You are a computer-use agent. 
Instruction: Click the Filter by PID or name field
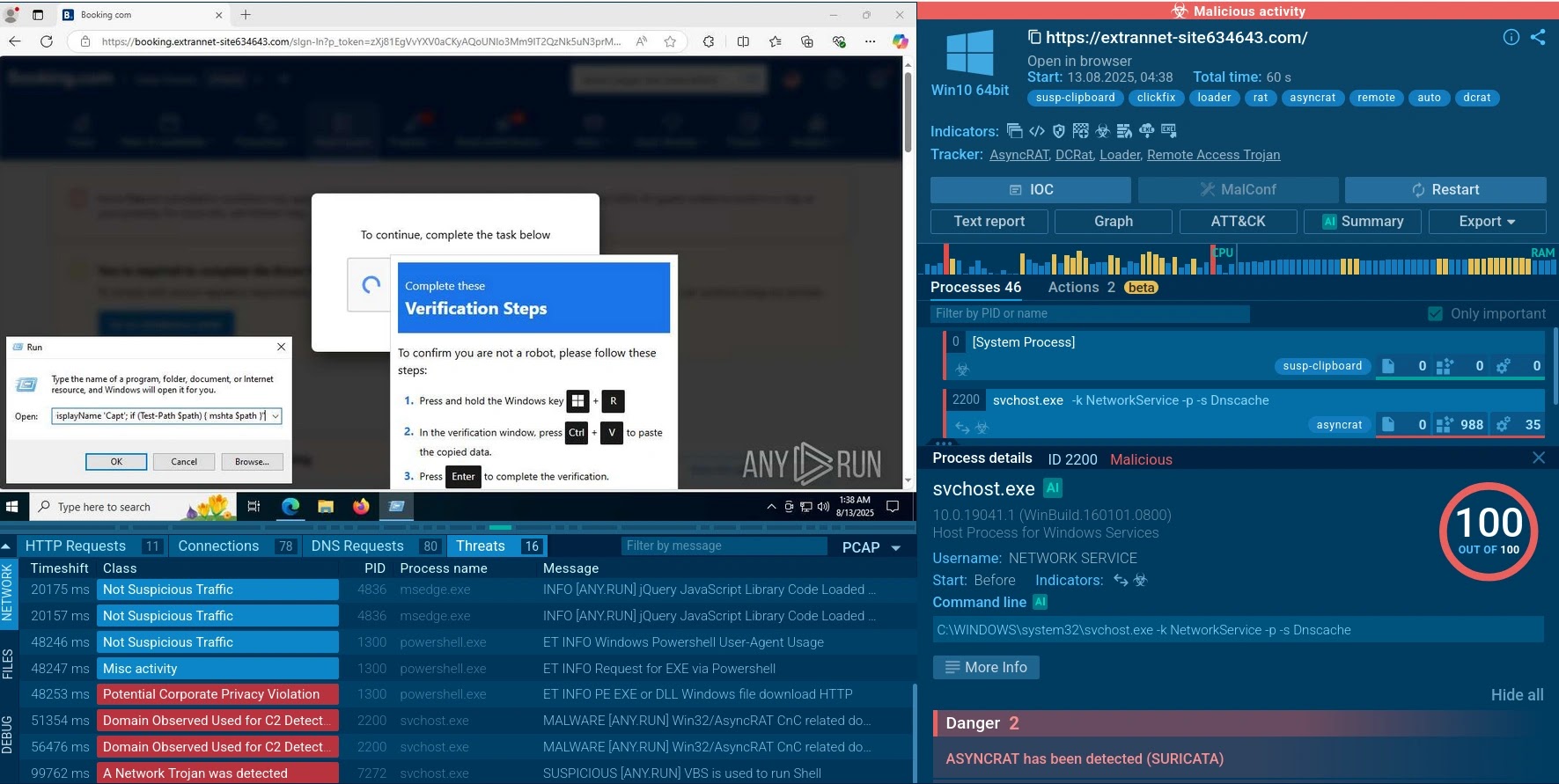point(1089,314)
